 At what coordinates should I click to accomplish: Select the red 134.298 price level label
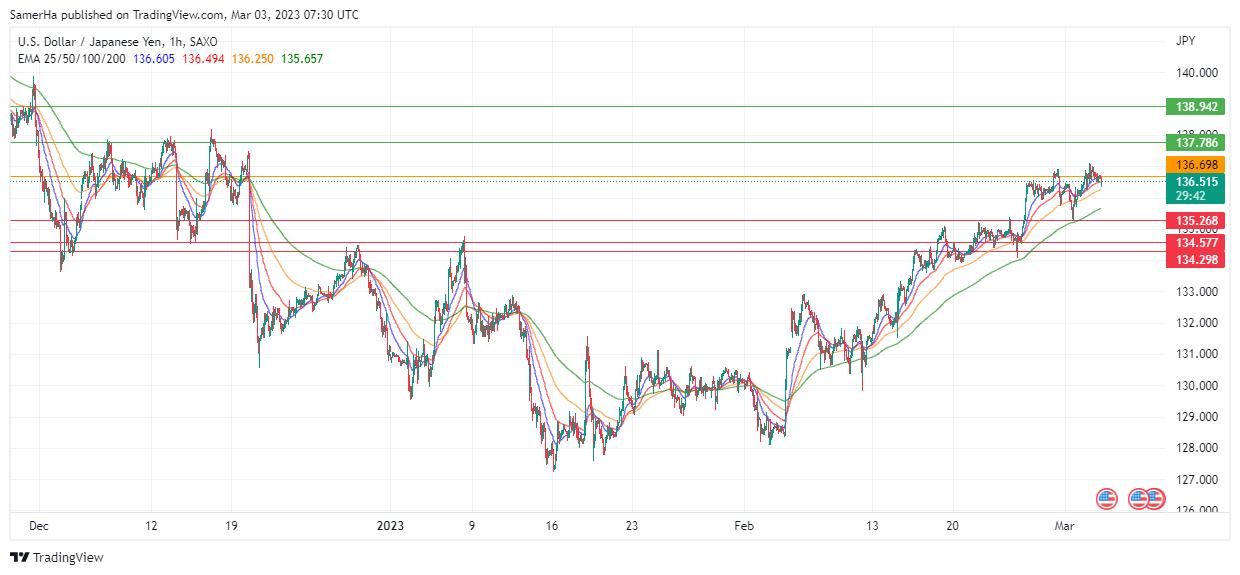pyautogui.click(x=1196, y=260)
